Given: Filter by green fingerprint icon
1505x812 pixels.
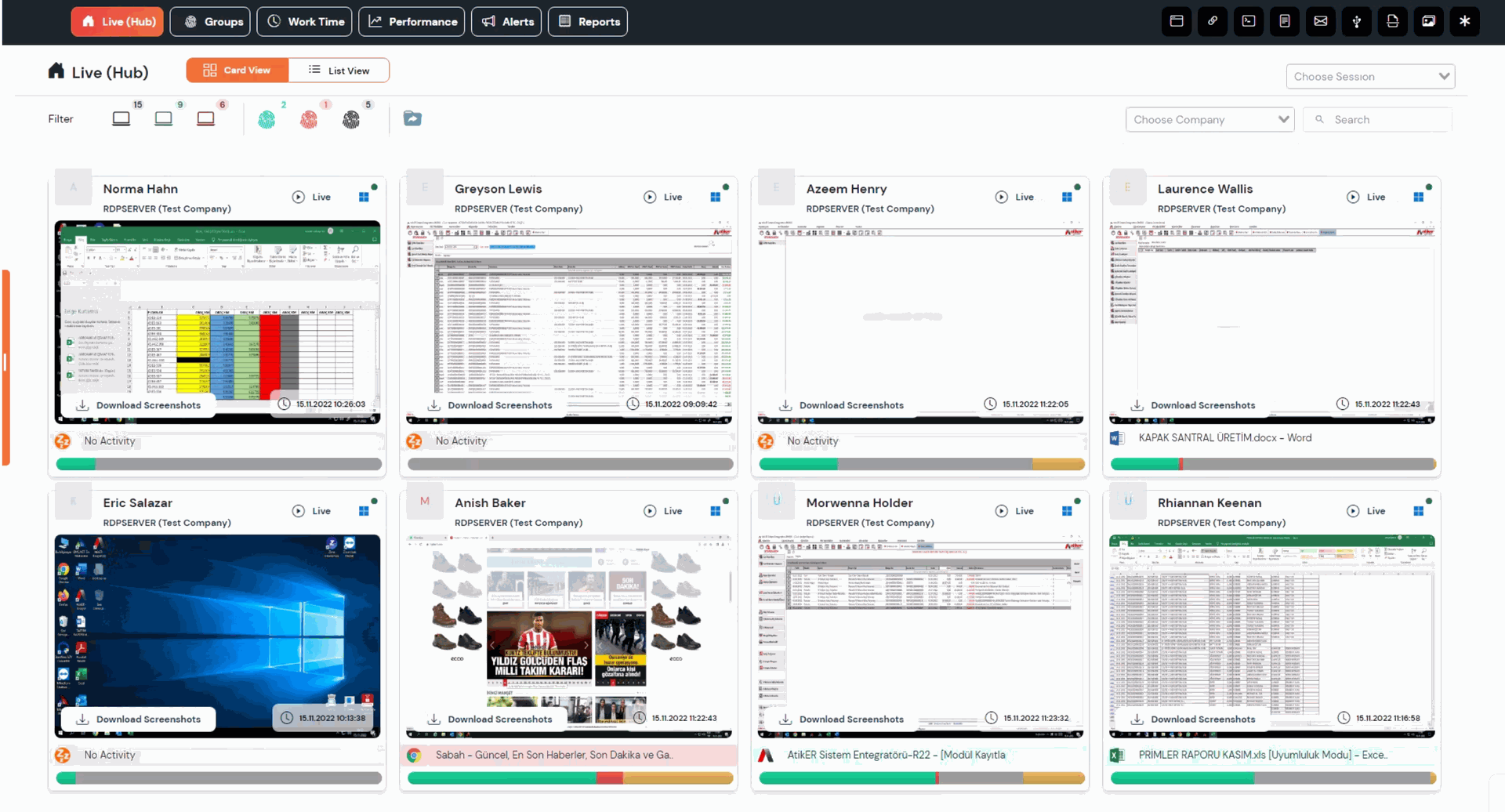Looking at the screenshot, I should click(267, 119).
